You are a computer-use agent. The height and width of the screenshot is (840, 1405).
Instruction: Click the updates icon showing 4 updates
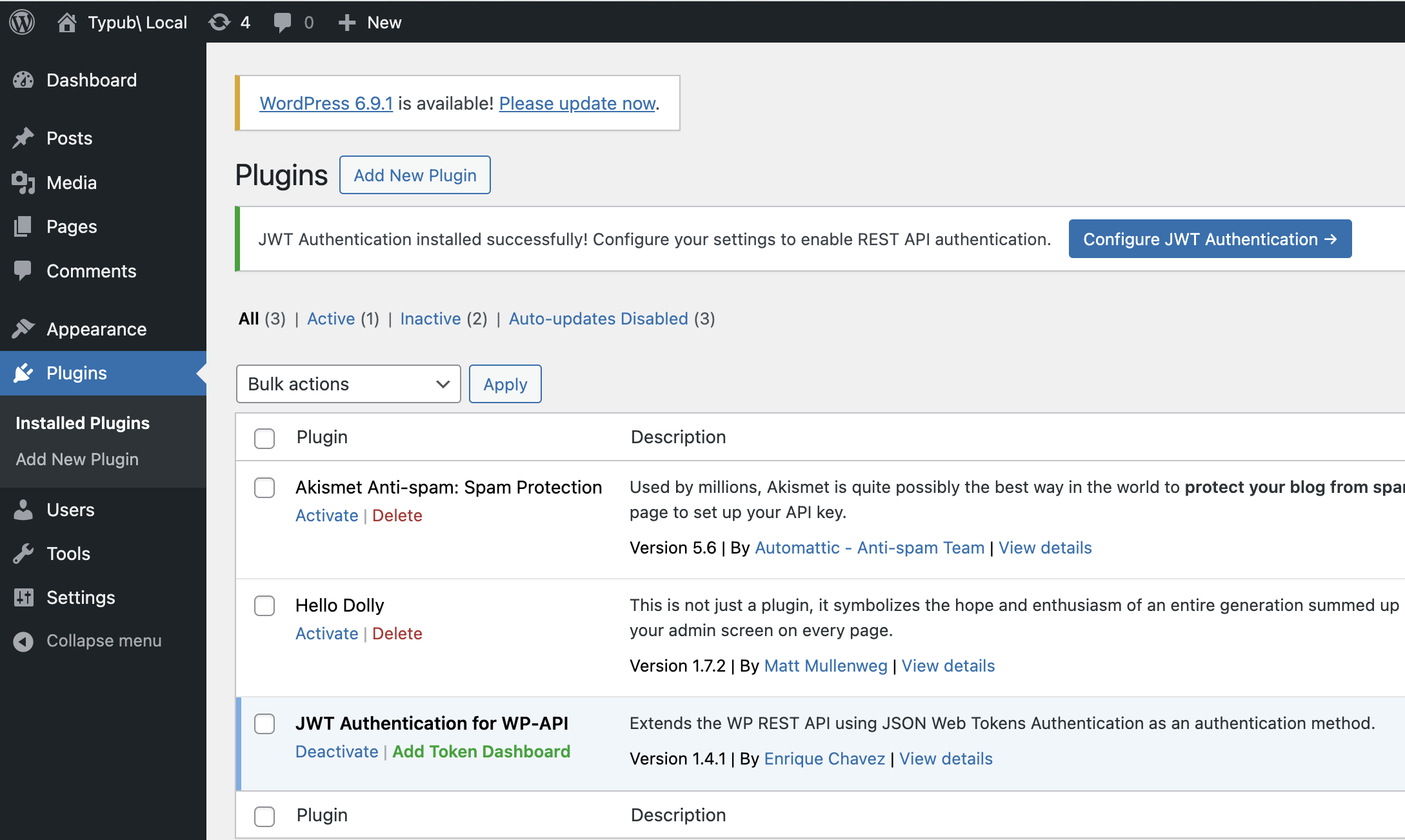220,21
